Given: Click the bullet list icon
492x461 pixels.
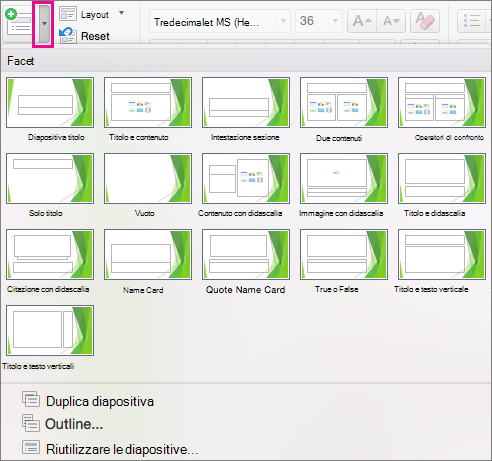Looking at the screenshot, I should [x=472, y=21].
